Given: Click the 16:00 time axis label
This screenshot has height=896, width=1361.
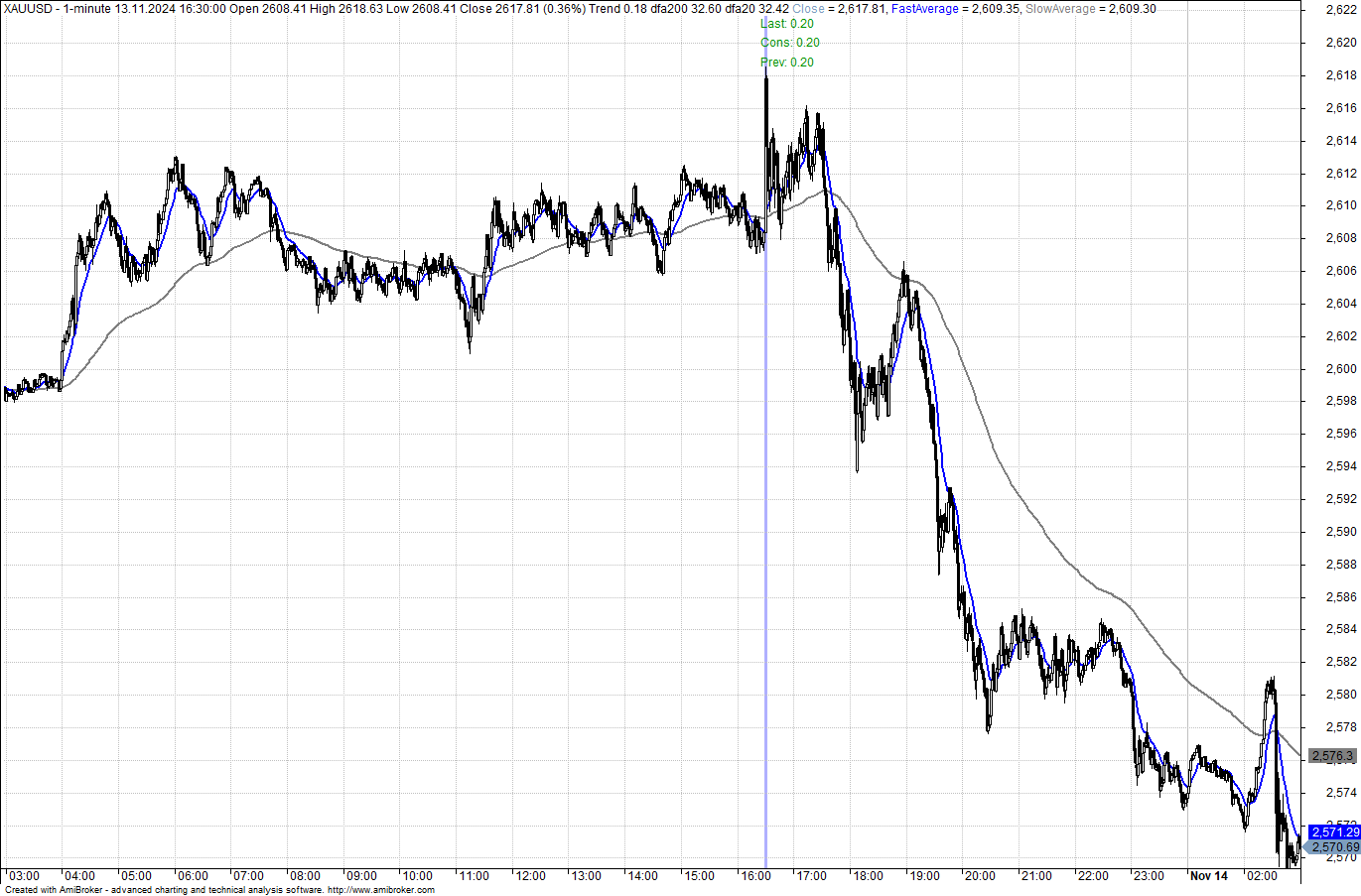Looking at the screenshot, I should [x=755, y=876].
